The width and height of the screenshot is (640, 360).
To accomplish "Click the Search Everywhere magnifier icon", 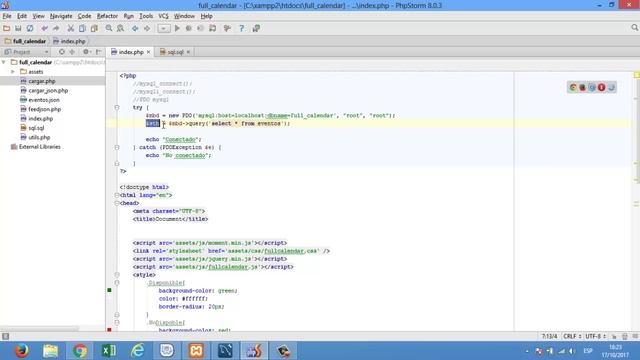I will pyautogui.click(x=634, y=27).
